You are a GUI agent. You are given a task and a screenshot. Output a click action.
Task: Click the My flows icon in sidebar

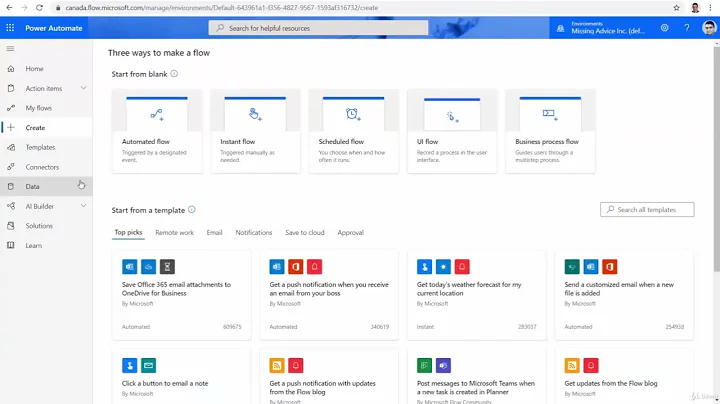tap(11, 108)
